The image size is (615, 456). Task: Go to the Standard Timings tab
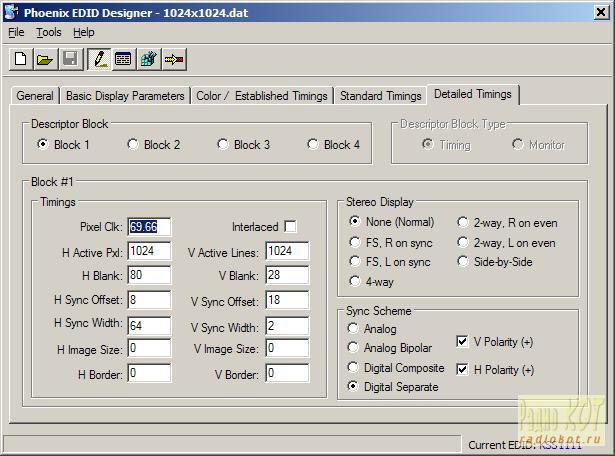click(x=380, y=96)
